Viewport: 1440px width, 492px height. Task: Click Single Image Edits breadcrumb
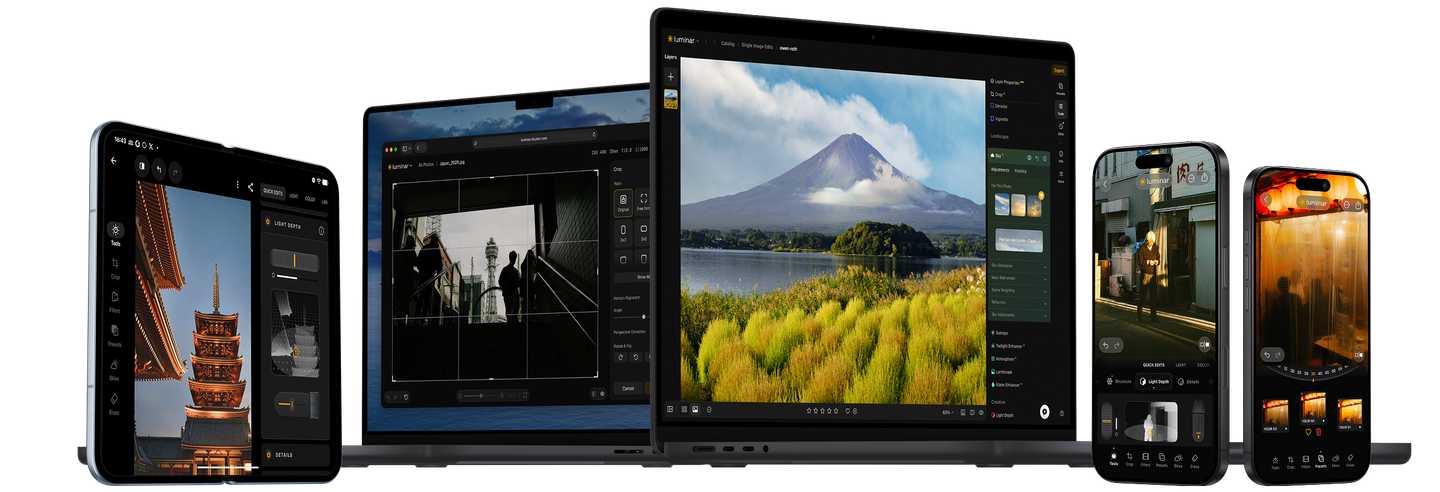[755, 47]
